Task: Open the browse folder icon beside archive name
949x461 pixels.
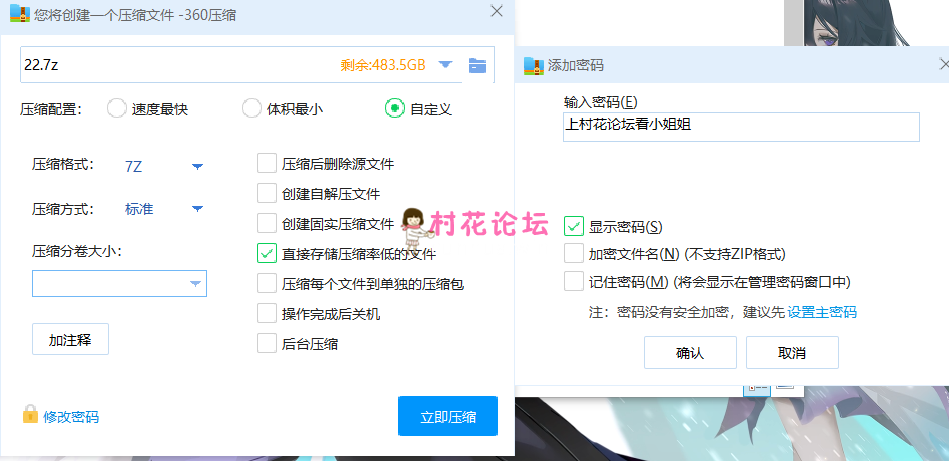Action: (478, 65)
